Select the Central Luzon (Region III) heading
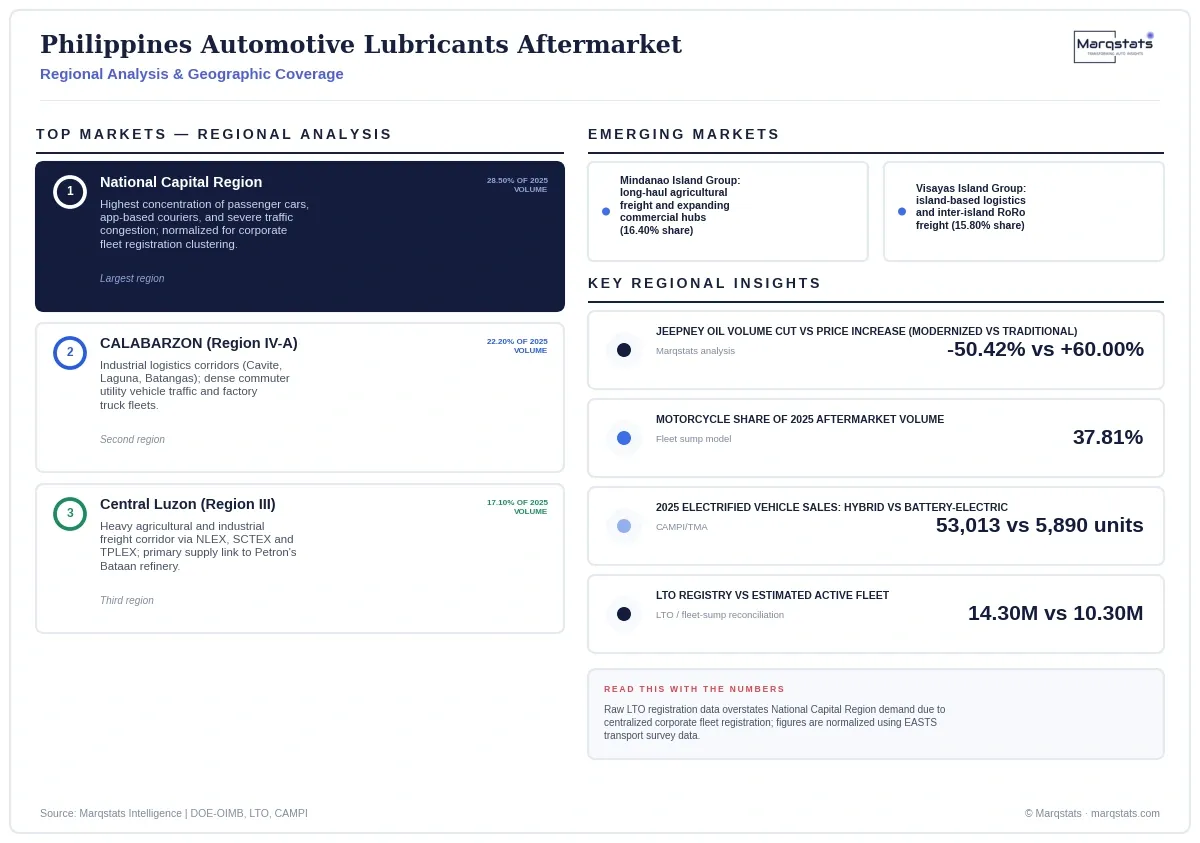Image resolution: width=1200 pixels, height=843 pixels. point(188,504)
